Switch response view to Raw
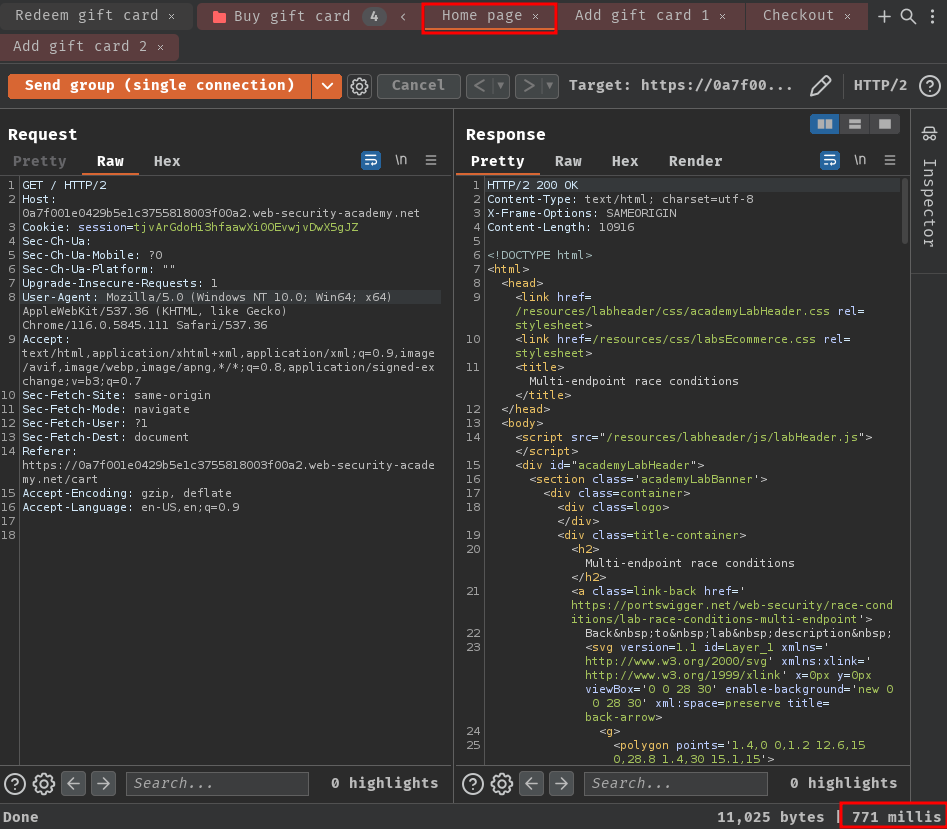Image resolution: width=947 pixels, height=829 pixels. click(x=568, y=161)
